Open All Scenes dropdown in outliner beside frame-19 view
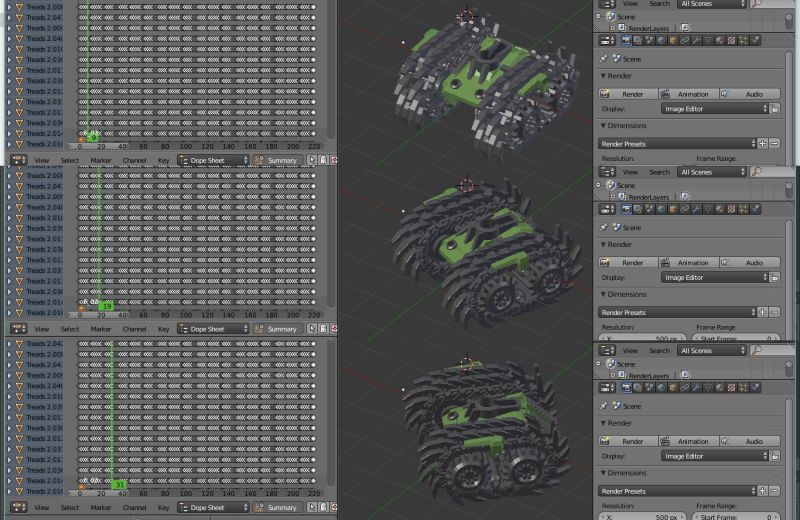Viewport: 800px width, 520px height. click(x=712, y=172)
